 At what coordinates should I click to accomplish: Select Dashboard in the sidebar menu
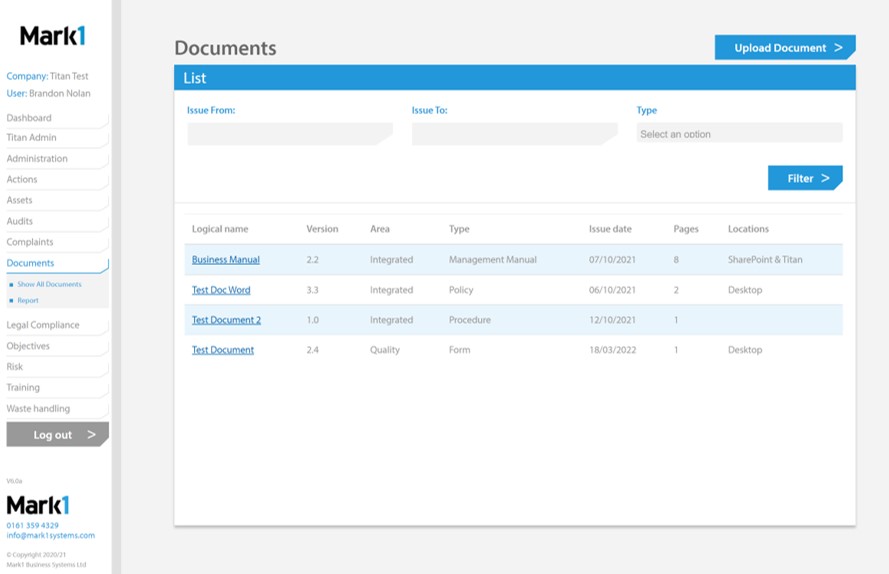click(29, 118)
